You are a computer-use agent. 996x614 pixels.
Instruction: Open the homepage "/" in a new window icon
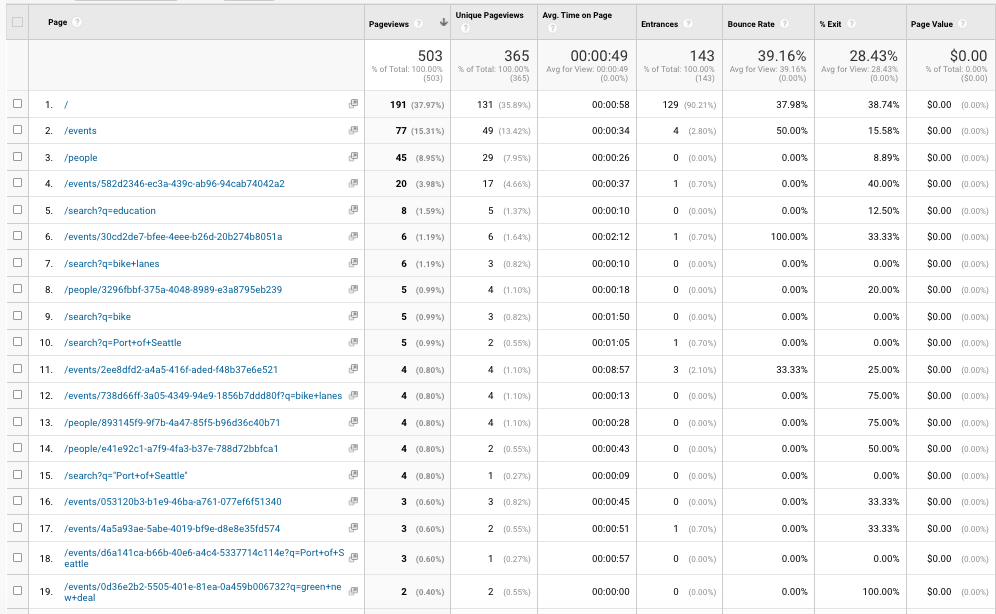[x=354, y=104]
